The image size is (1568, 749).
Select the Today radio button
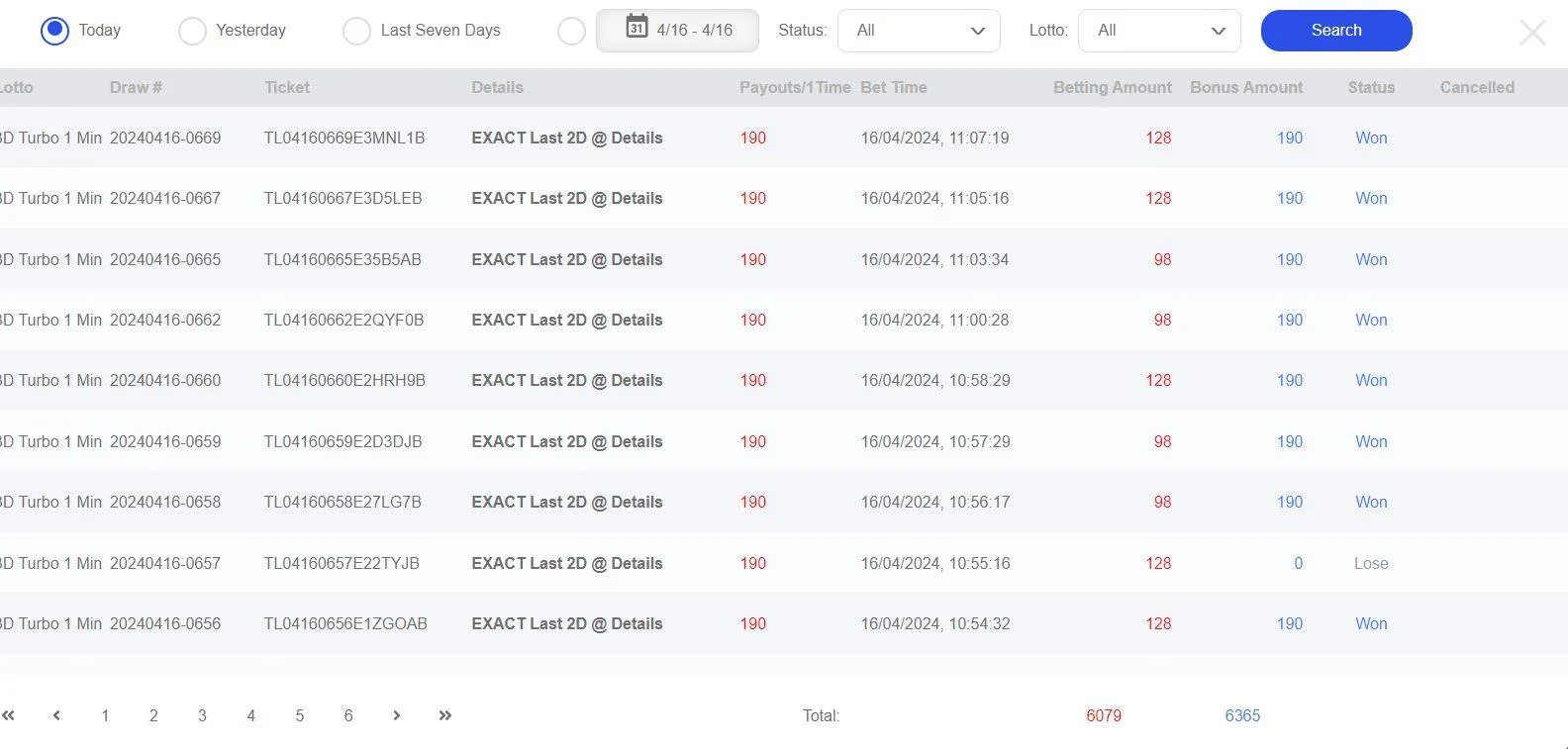point(54,31)
